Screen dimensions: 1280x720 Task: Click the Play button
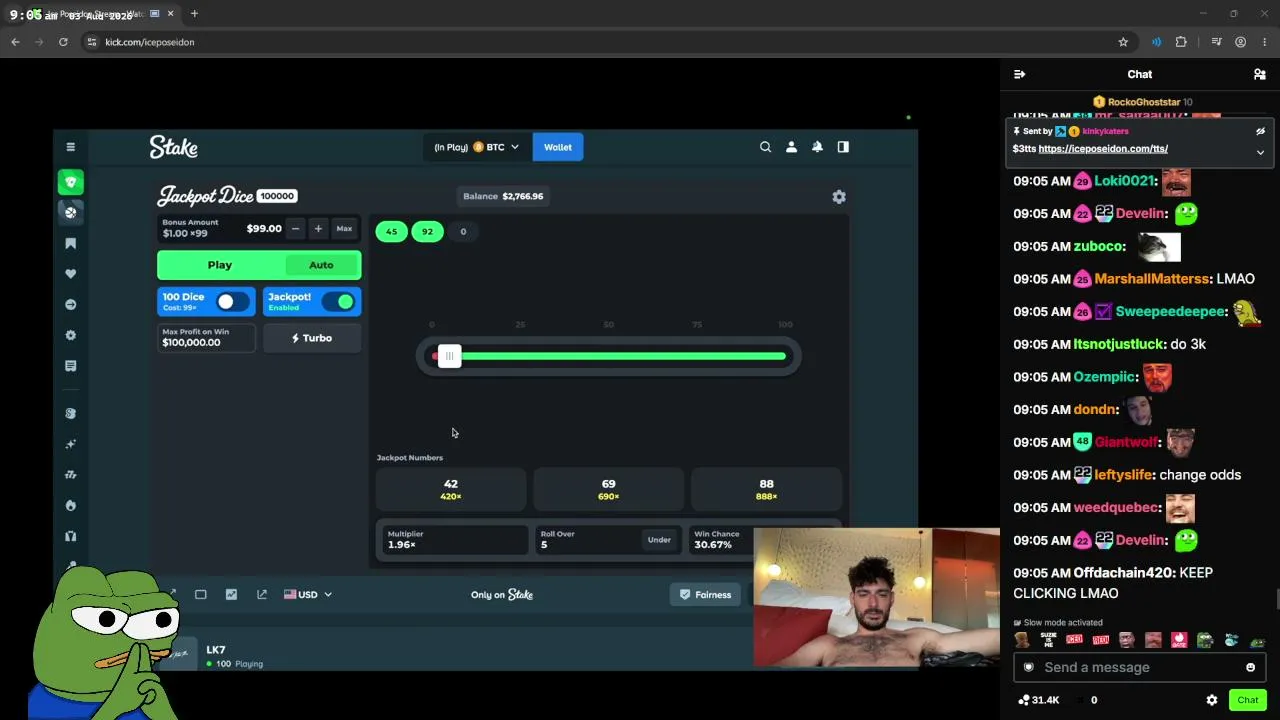pos(220,265)
